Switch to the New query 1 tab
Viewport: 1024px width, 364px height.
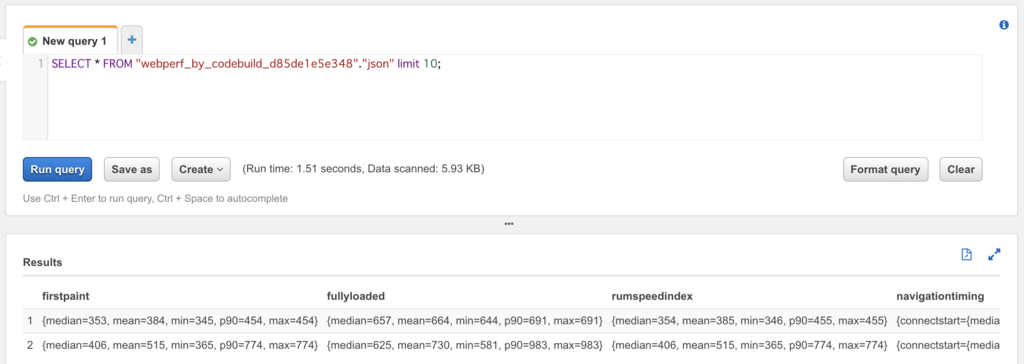tap(71, 41)
